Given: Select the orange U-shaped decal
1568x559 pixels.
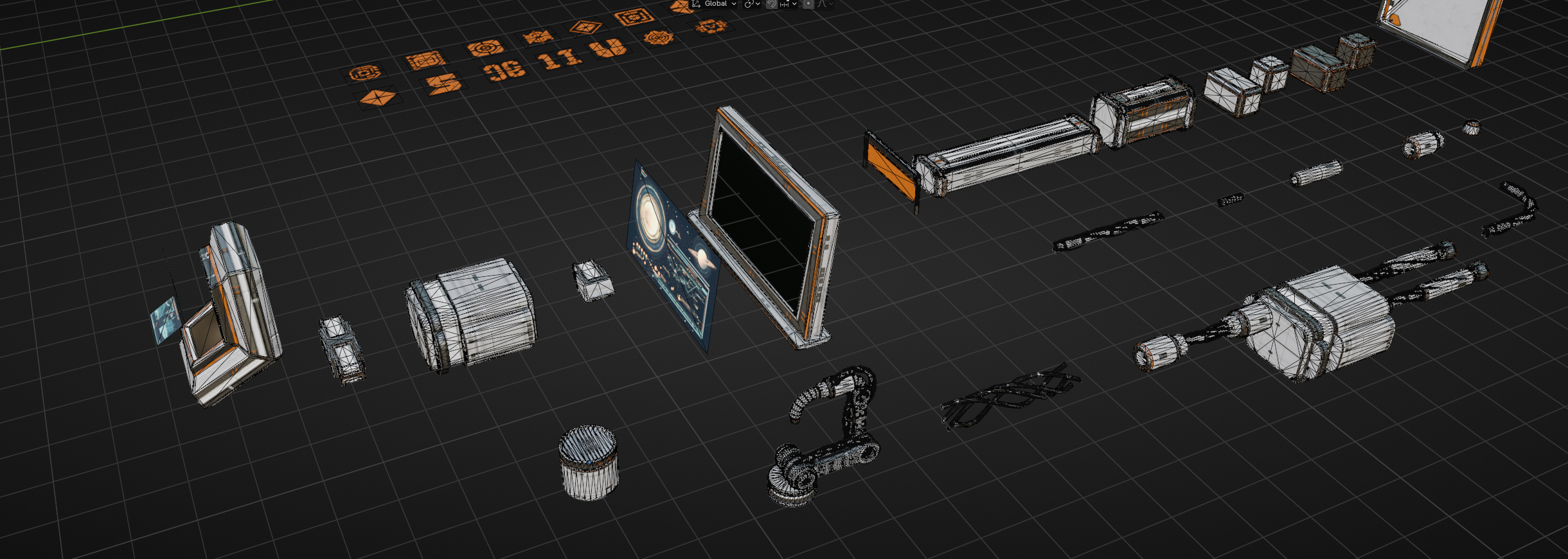Looking at the screenshot, I should point(607,48).
